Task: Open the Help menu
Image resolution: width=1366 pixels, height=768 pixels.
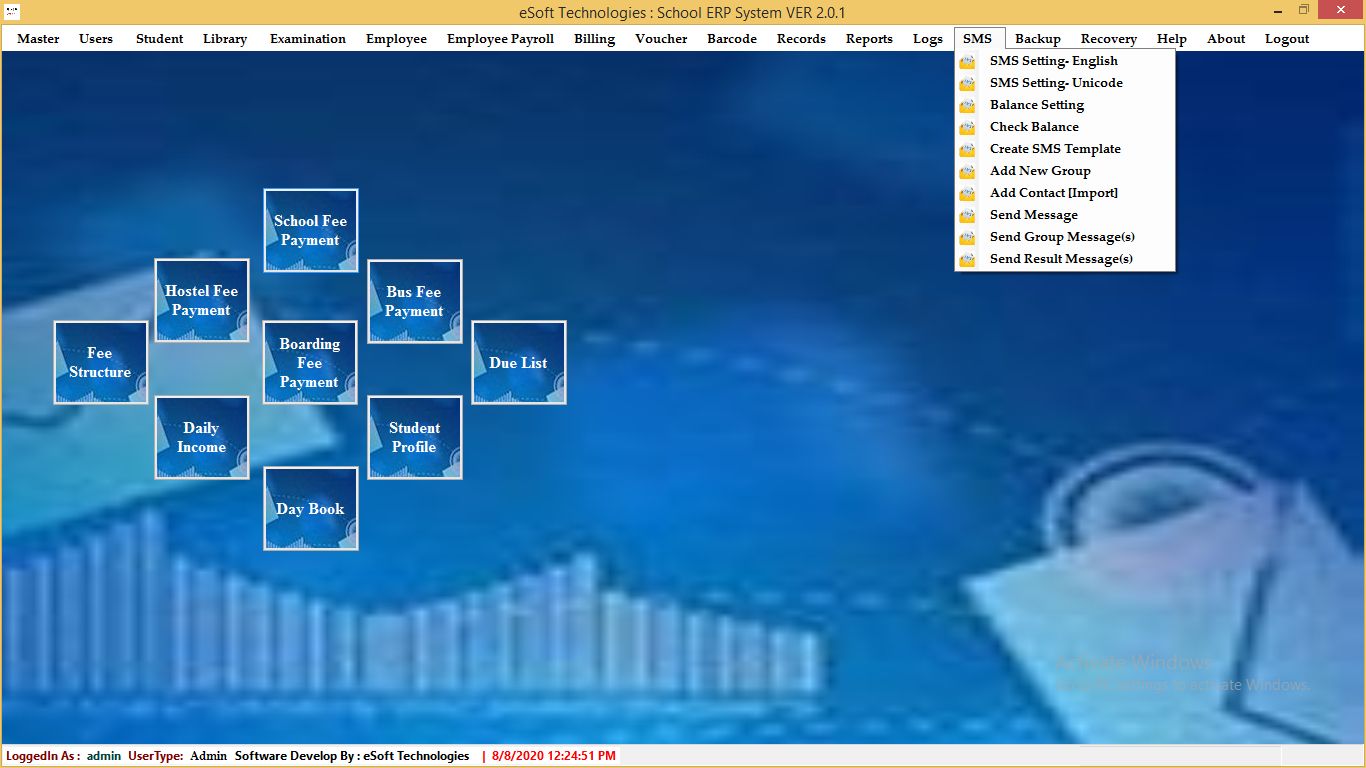Action: pos(1172,39)
